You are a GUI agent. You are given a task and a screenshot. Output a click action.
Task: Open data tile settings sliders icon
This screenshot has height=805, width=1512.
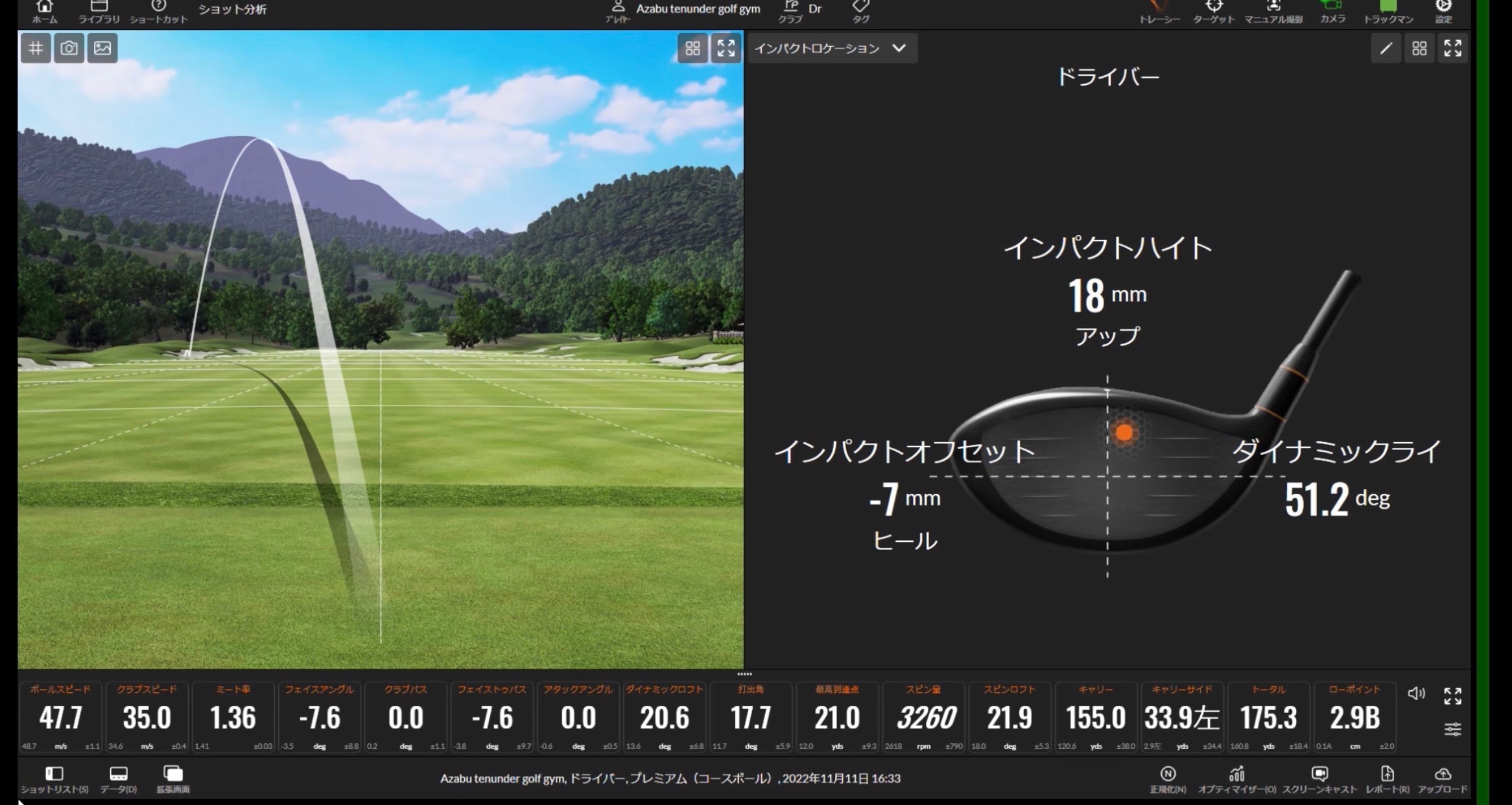point(1452,730)
